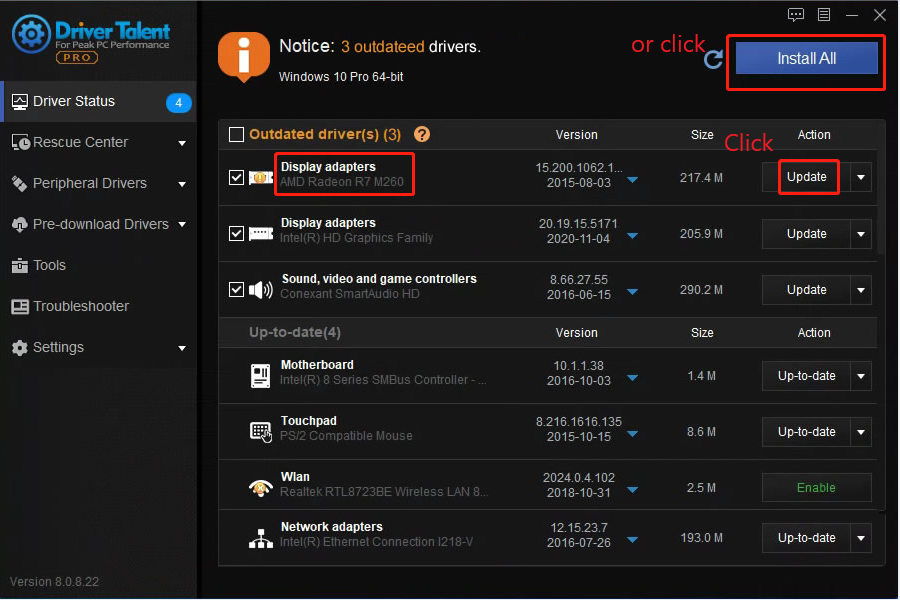Screen dimensions: 900x600
Task: Click Up-to-date button for Touchpad
Action: click(x=806, y=432)
